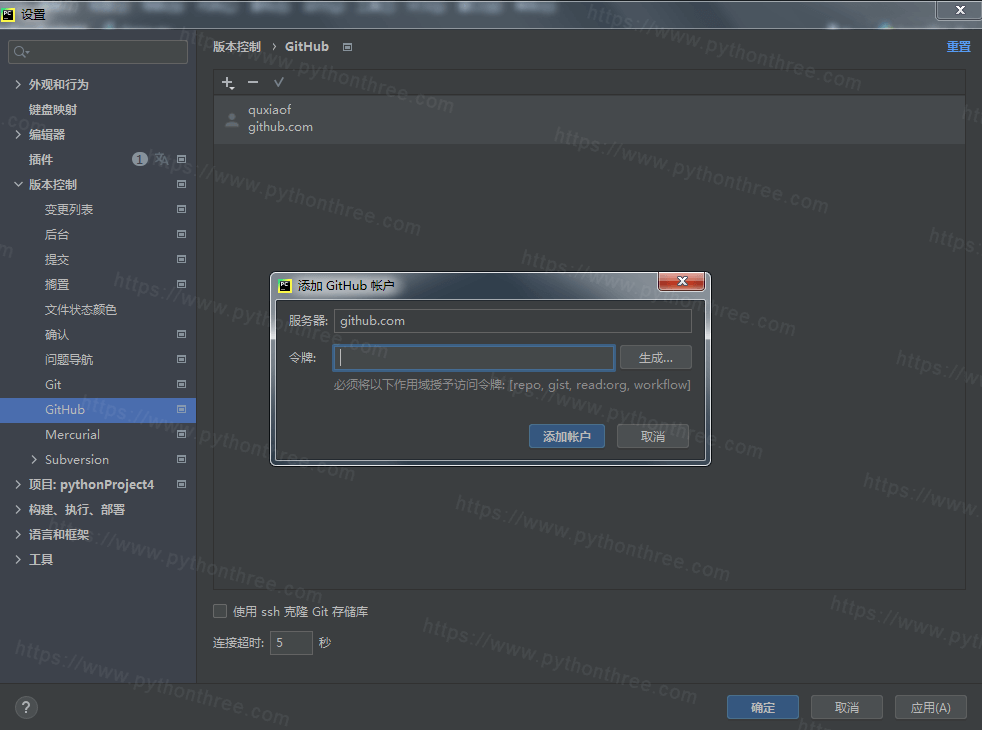Select 确认 in the settings tree

(x=57, y=335)
